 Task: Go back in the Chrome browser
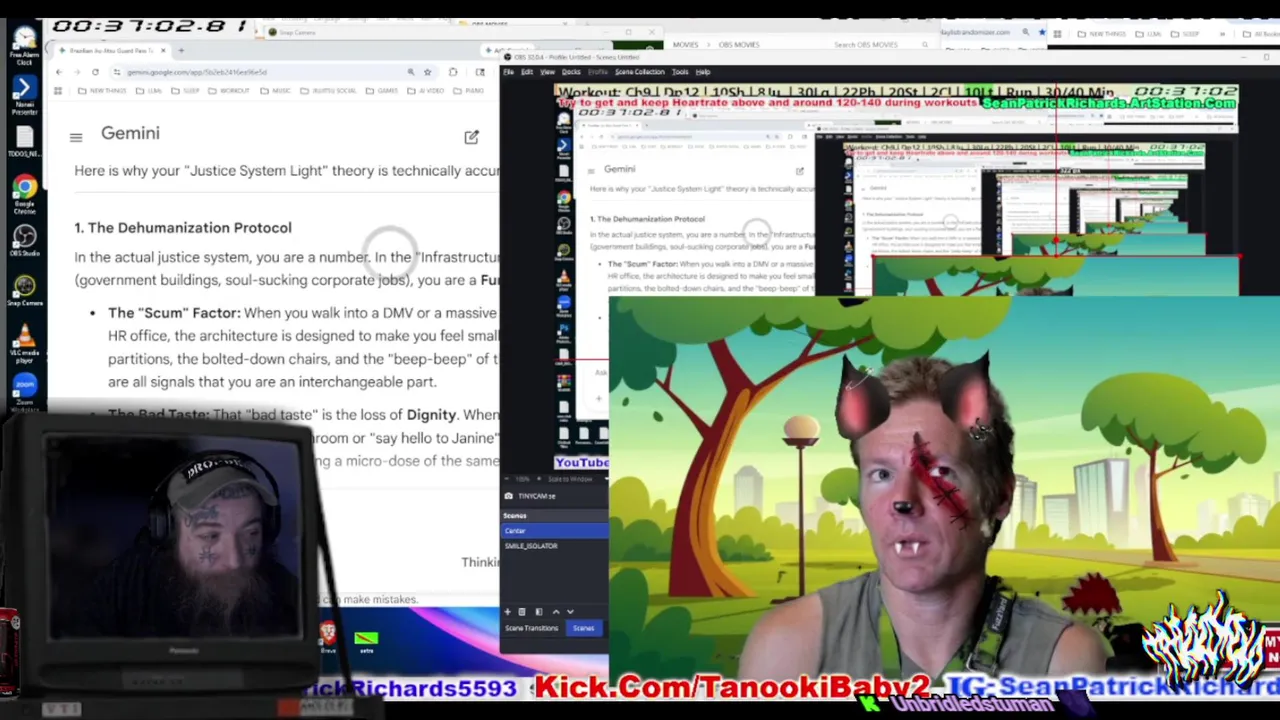coord(58,72)
